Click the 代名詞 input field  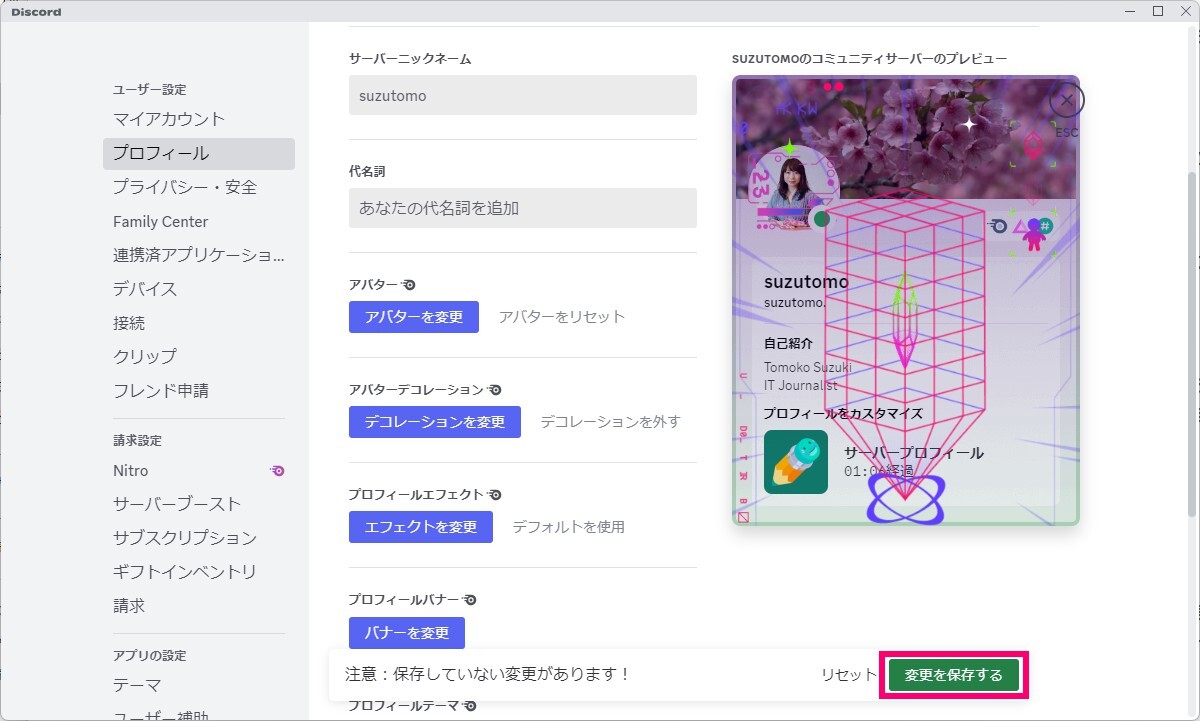click(x=523, y=208)
